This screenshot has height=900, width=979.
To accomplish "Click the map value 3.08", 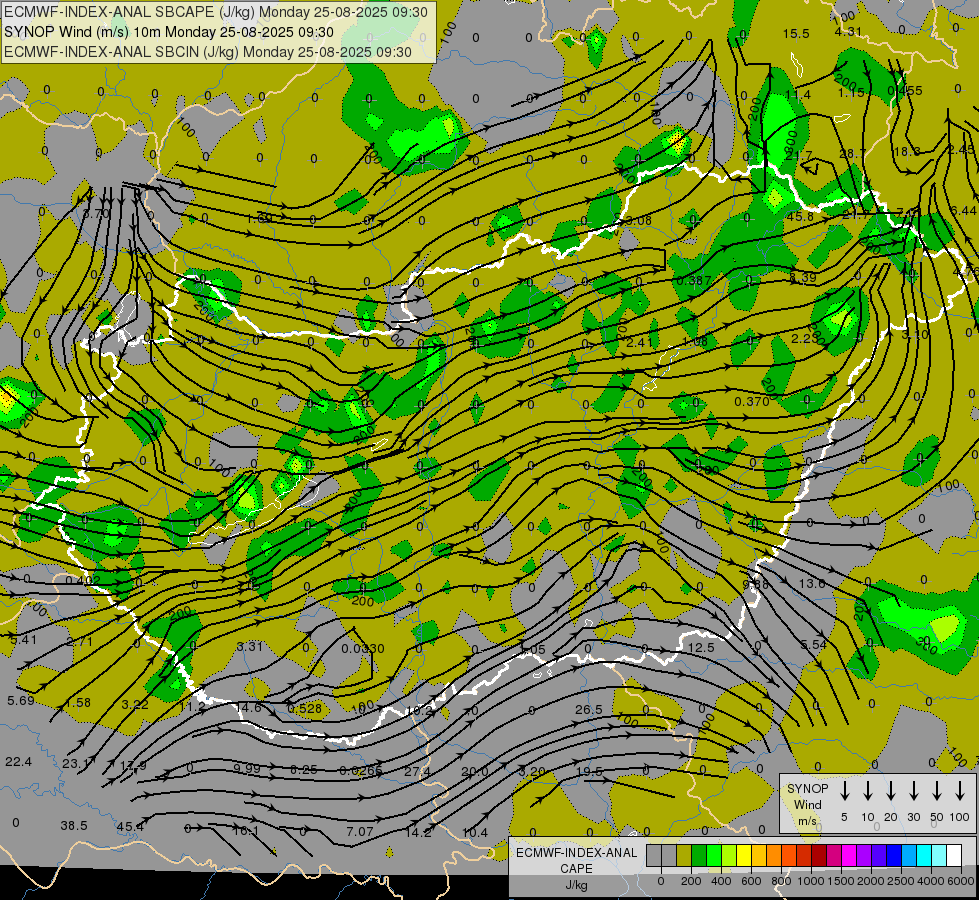I will (x=639, y=220).
